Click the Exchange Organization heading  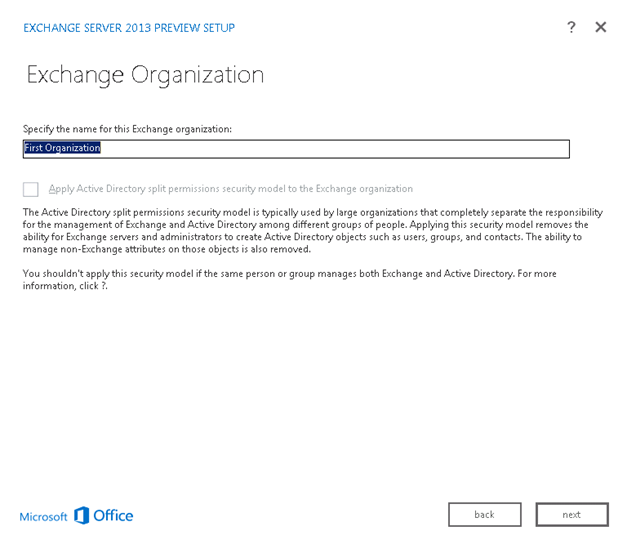(x=145, y=75)
